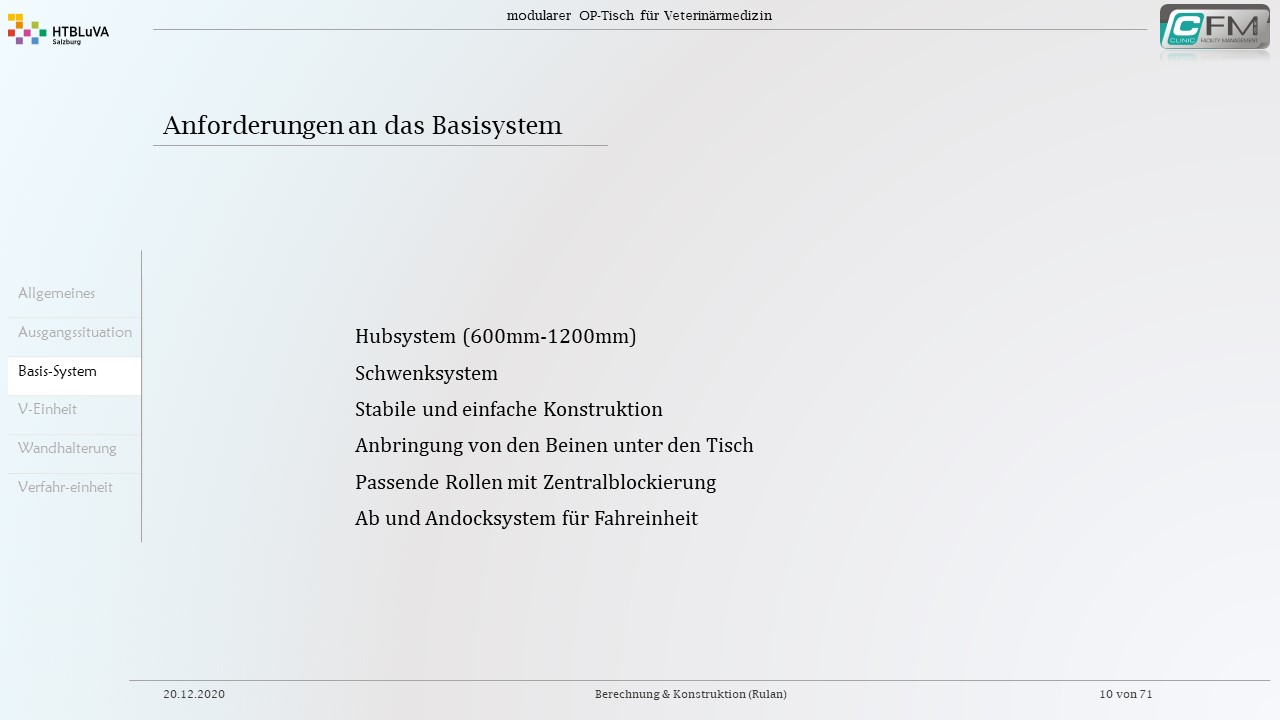Click the footer date 20.12.2020

click(x=194, y=694)
